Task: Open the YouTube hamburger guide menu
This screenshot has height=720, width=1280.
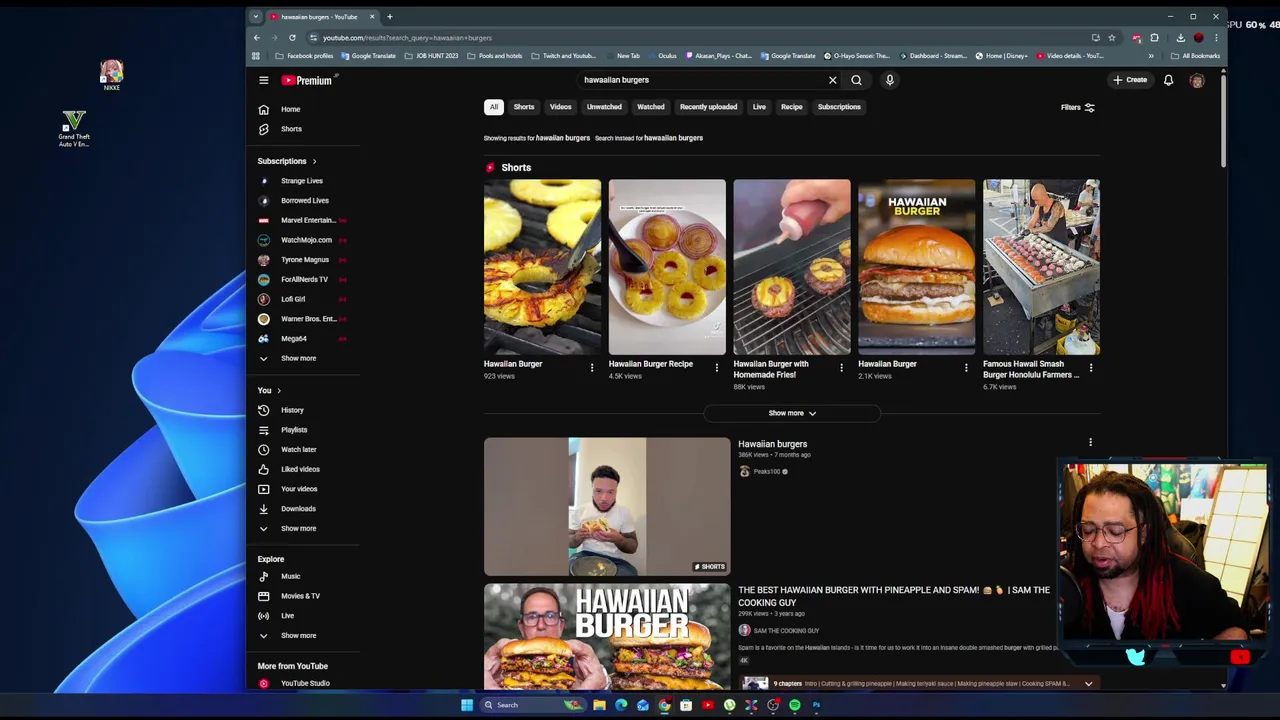Action: [x=263, y=80]
